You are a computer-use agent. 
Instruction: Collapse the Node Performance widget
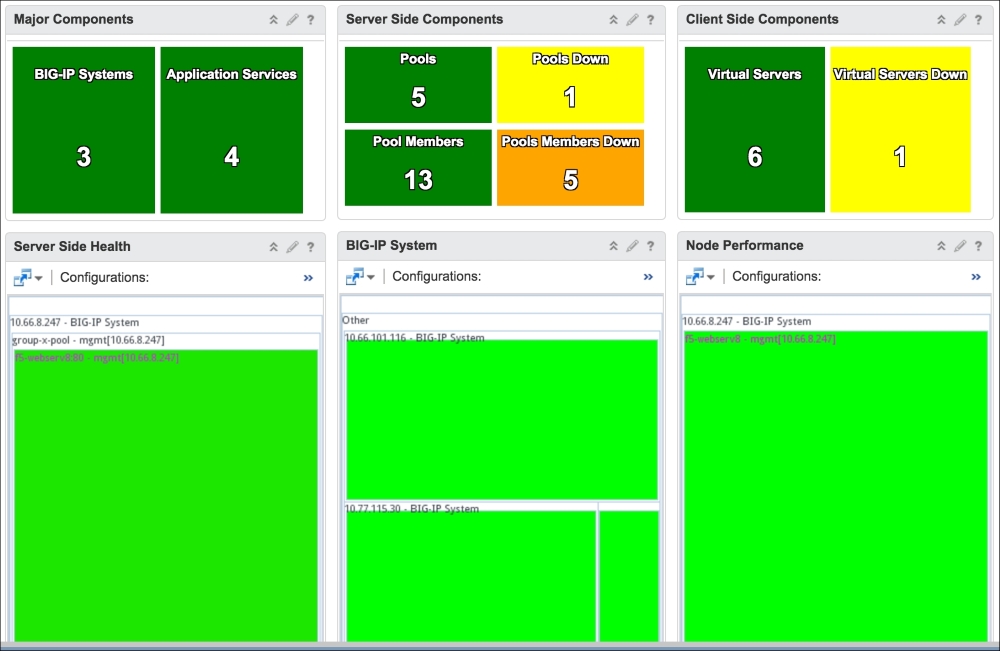(x=941, y=245)
